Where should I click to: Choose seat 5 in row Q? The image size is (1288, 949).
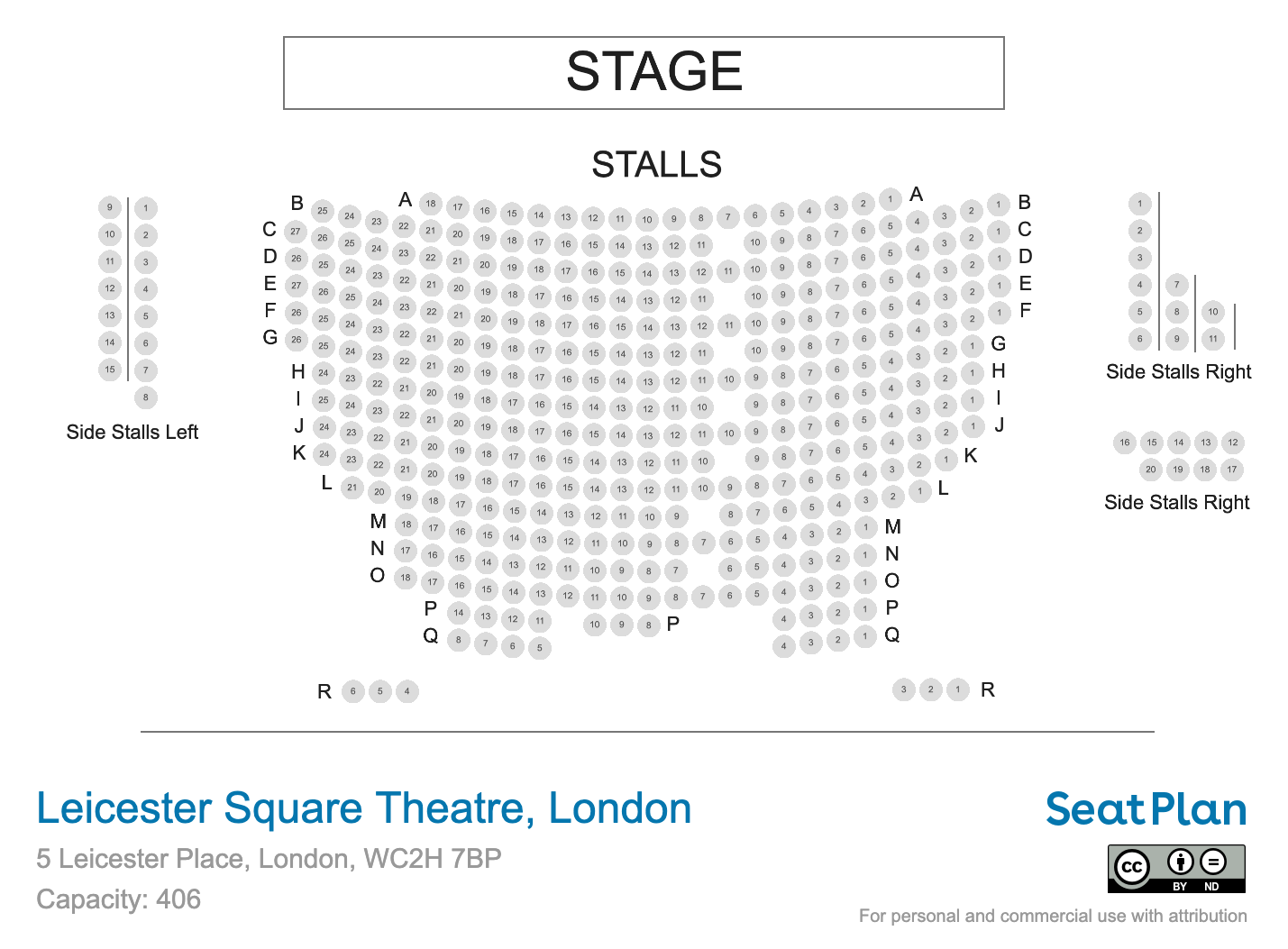click(539, 647)
